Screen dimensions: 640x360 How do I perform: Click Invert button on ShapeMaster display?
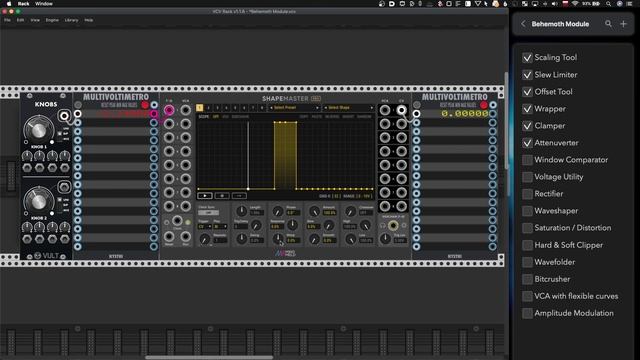click(348, 117)
